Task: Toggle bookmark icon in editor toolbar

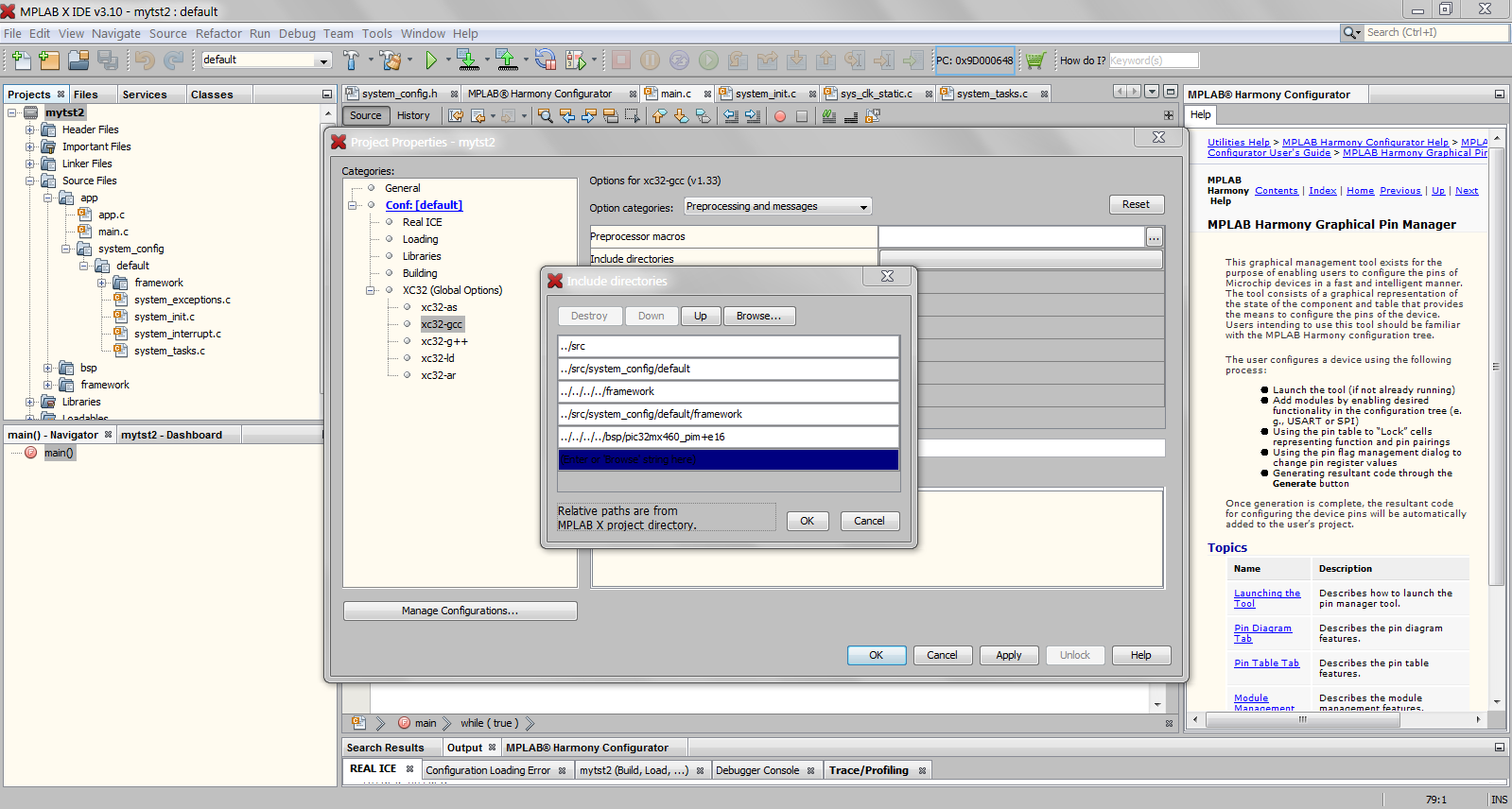Action: (703, 115)
